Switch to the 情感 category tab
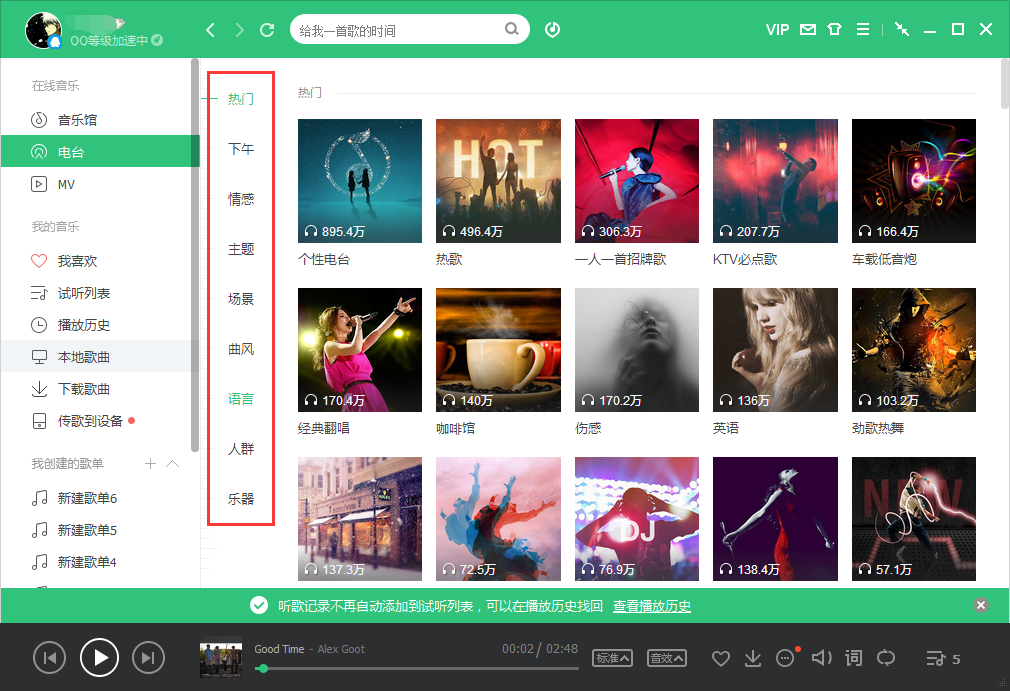The height and width of the screenshot is (691, 1010). coord(240,198)
